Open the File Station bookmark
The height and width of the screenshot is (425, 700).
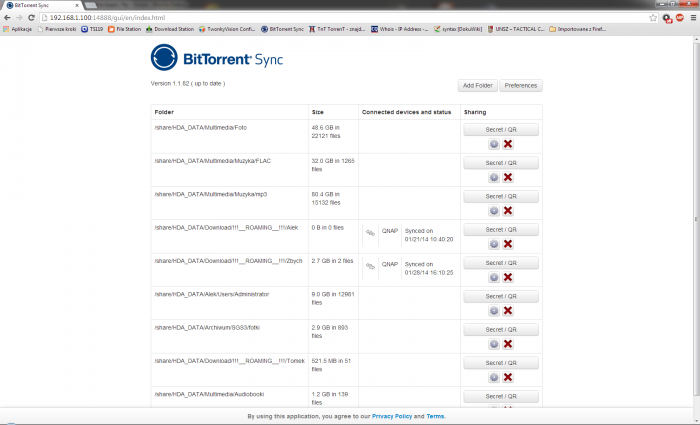pos(124,29)
